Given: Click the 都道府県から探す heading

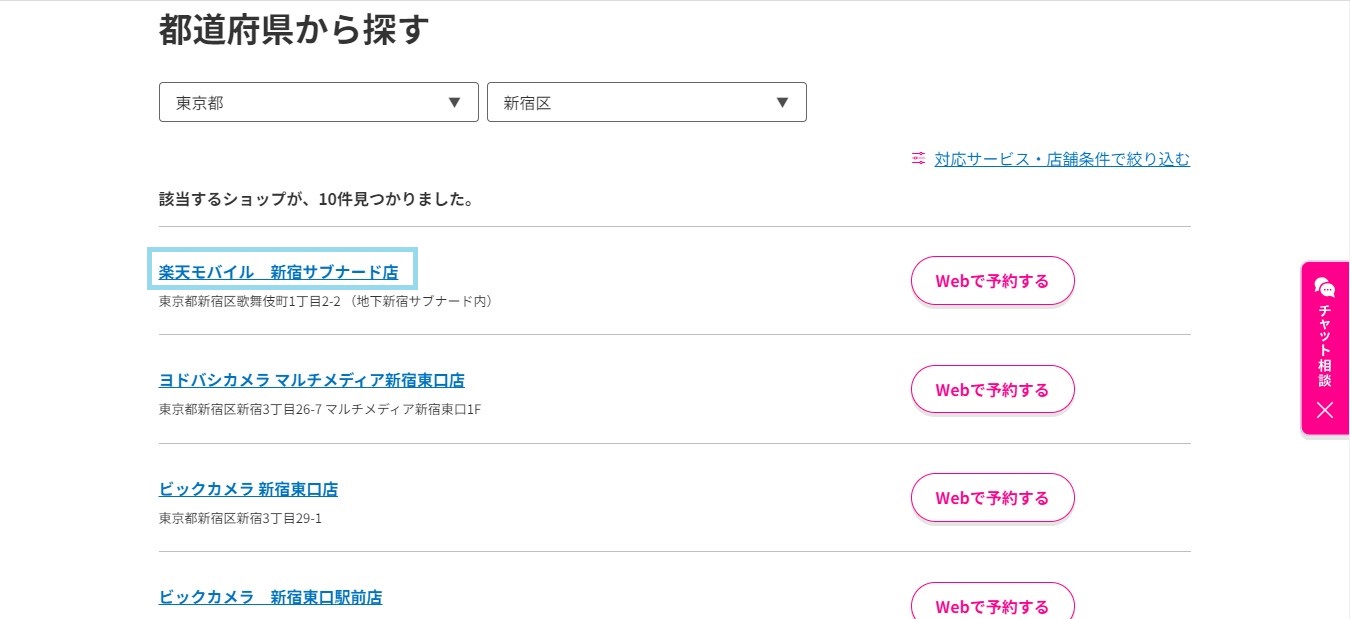Looking at the screenshot, I should point(294,30).
